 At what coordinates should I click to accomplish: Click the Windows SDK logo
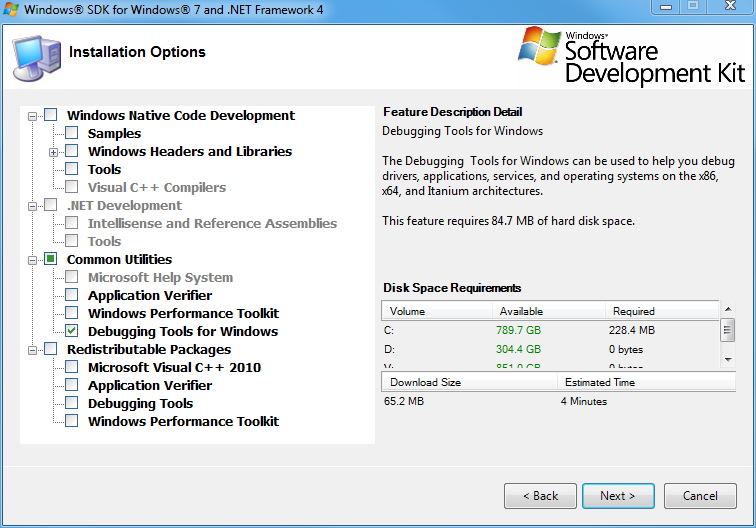(x=631, y=56)
